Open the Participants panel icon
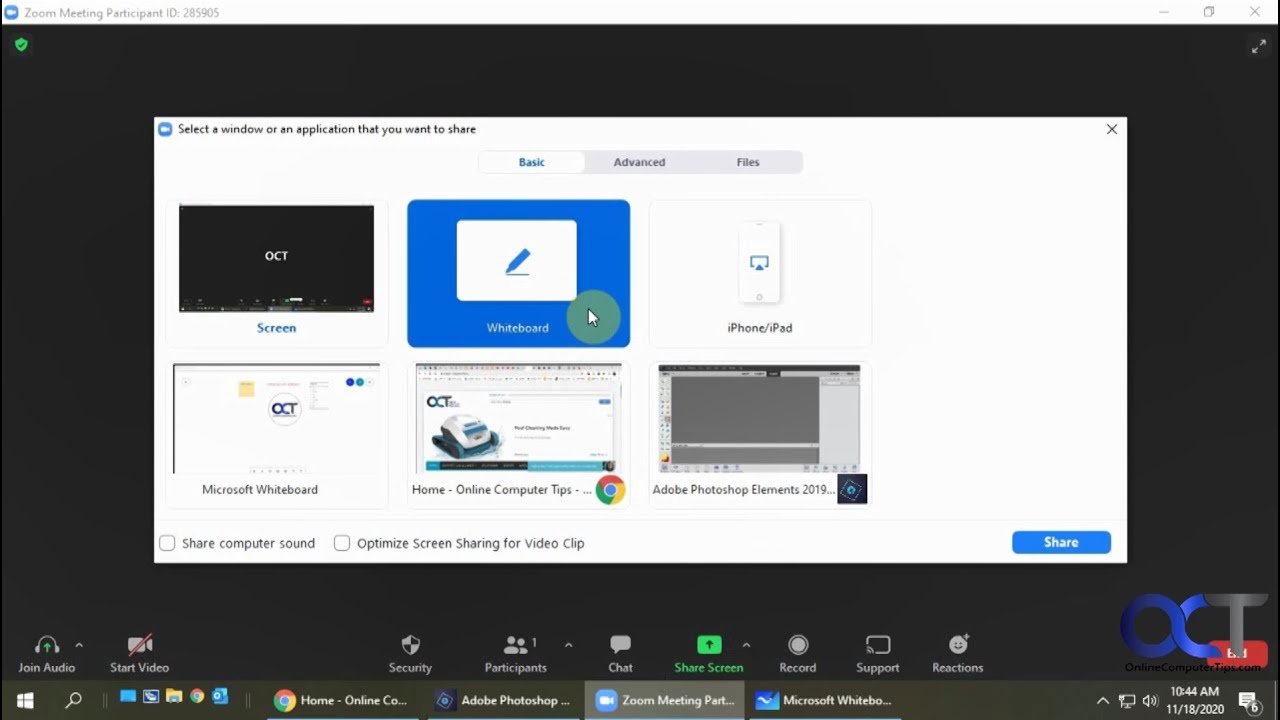Viewport: 1280px width, 720px height. pos(516,645)
